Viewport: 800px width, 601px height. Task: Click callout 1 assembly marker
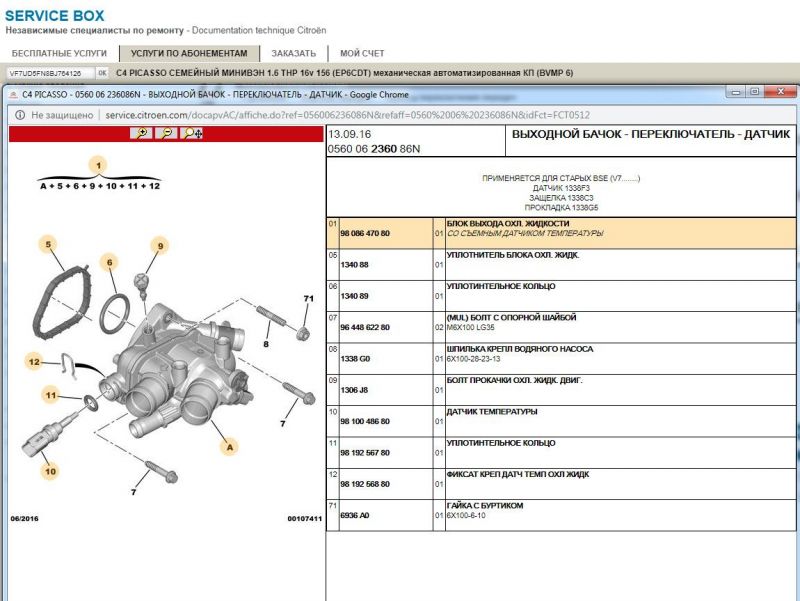coord(98,164)
